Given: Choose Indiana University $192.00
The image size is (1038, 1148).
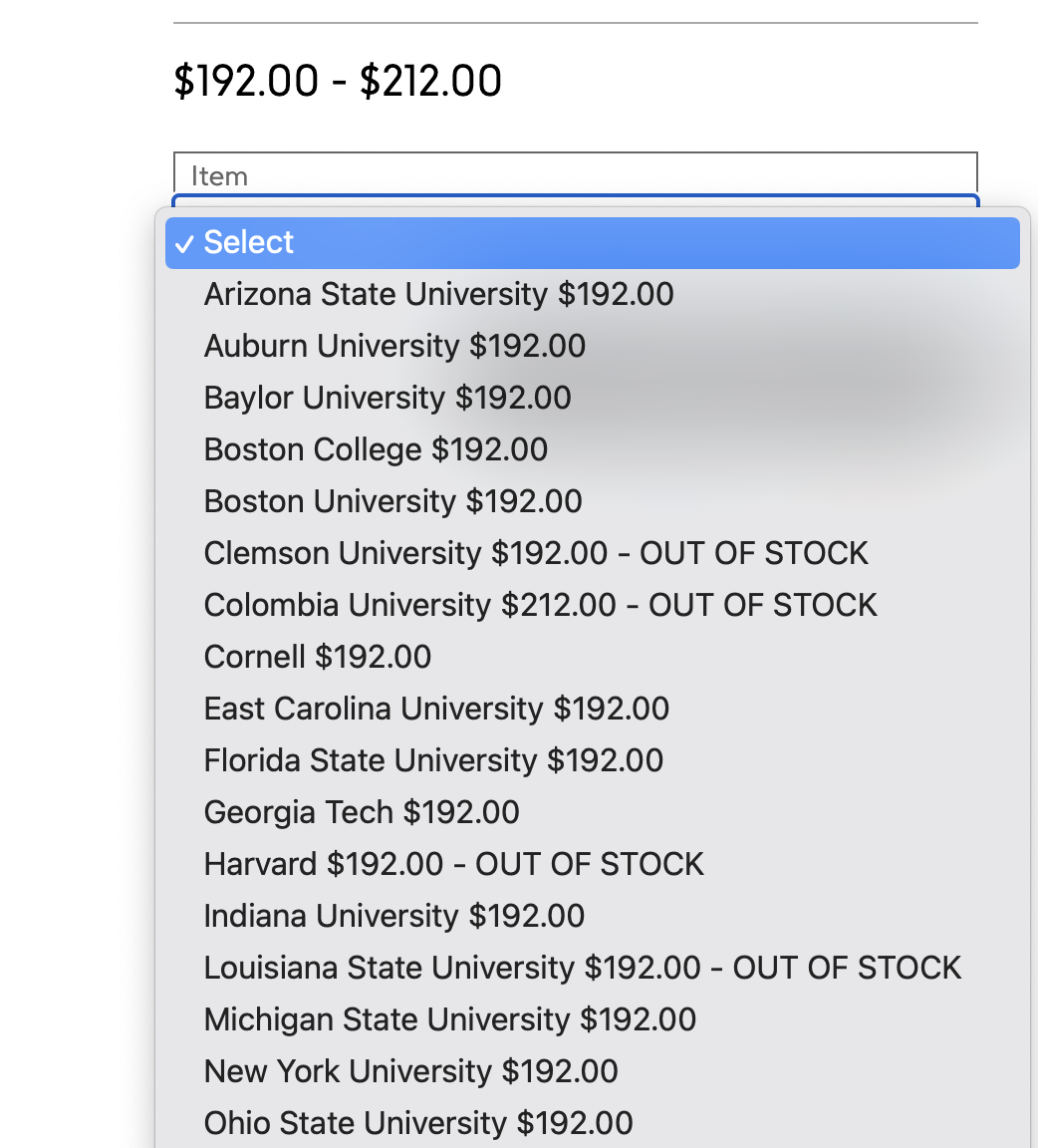Looking at the screenshot, I should pyautogui.click(x=592, y=917).
